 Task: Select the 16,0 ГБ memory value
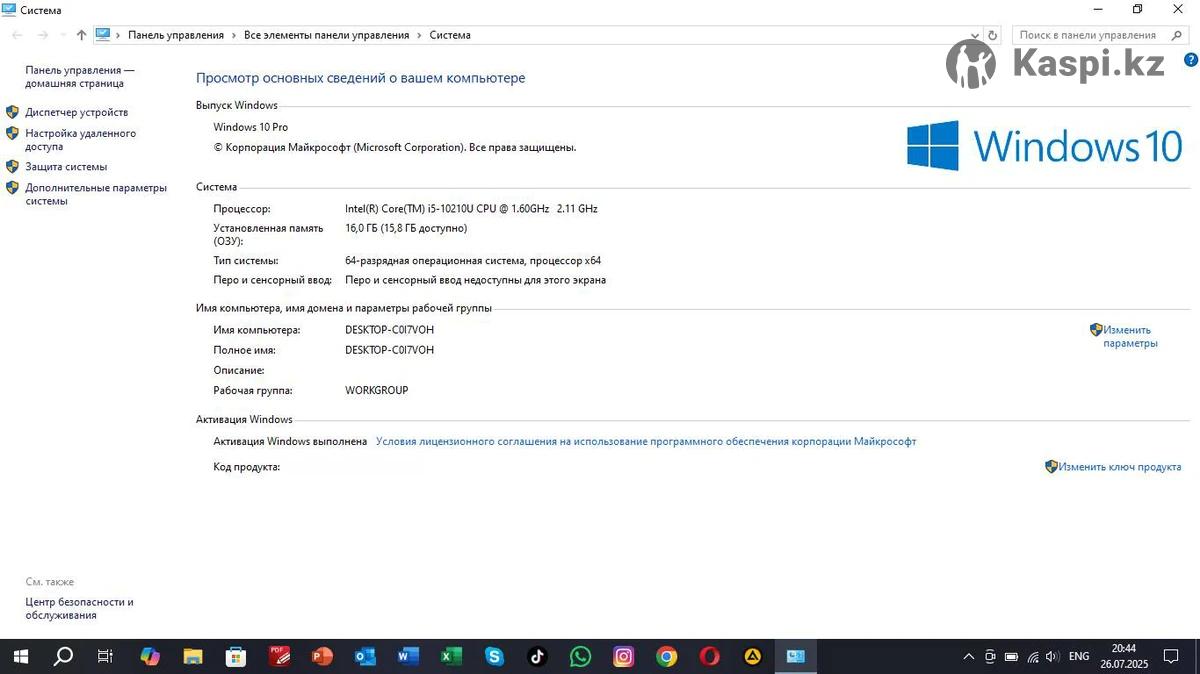click(x=406, y=228)
